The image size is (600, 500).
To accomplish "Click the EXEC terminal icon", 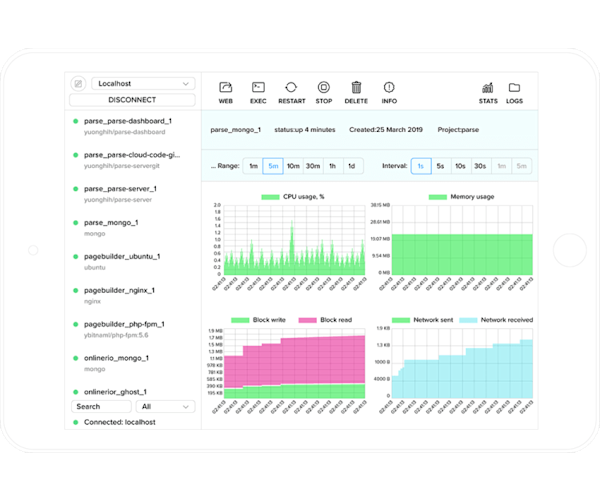I will coord(257,88).
